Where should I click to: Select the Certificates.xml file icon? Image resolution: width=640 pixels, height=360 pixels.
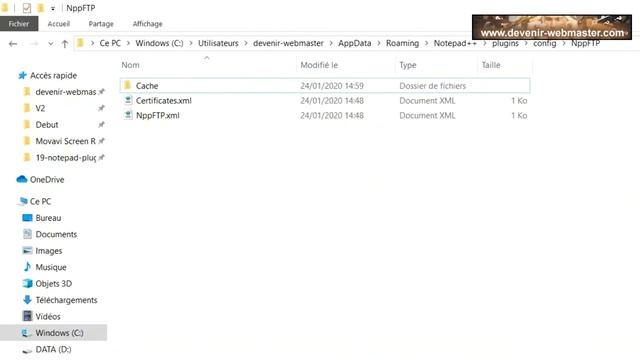coord(128,100)
